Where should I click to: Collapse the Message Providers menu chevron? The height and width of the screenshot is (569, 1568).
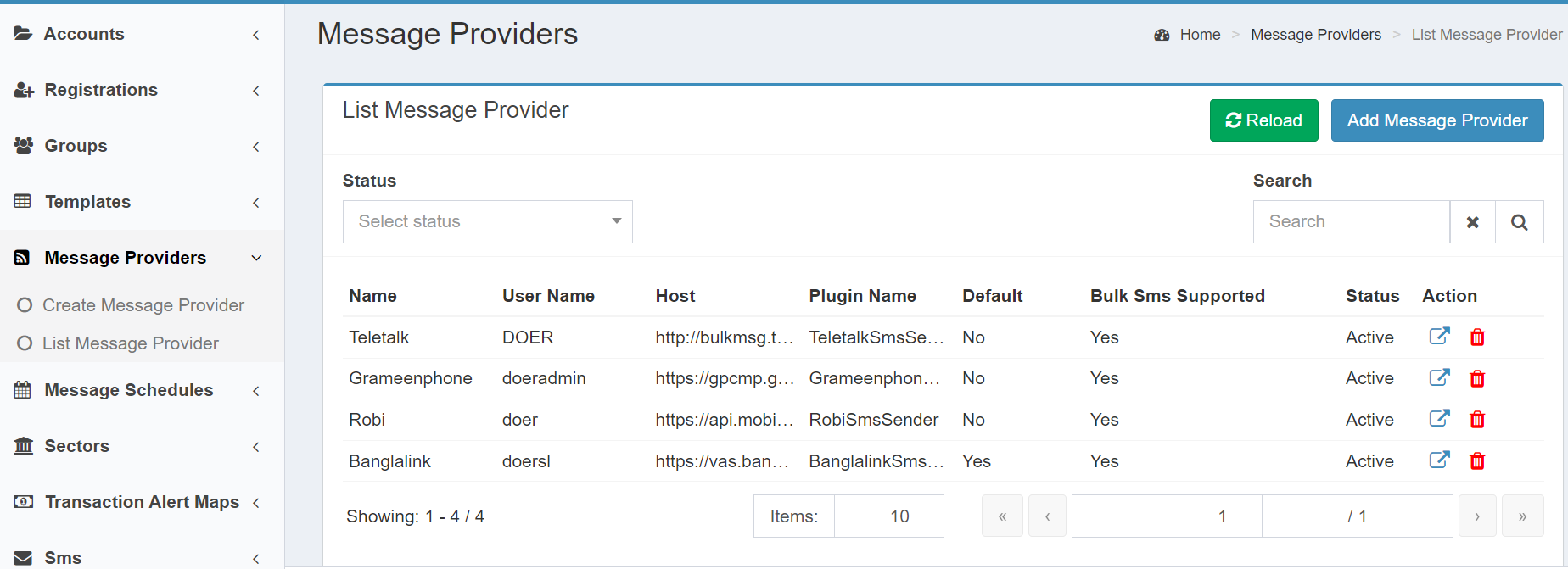tap(256, 258)
